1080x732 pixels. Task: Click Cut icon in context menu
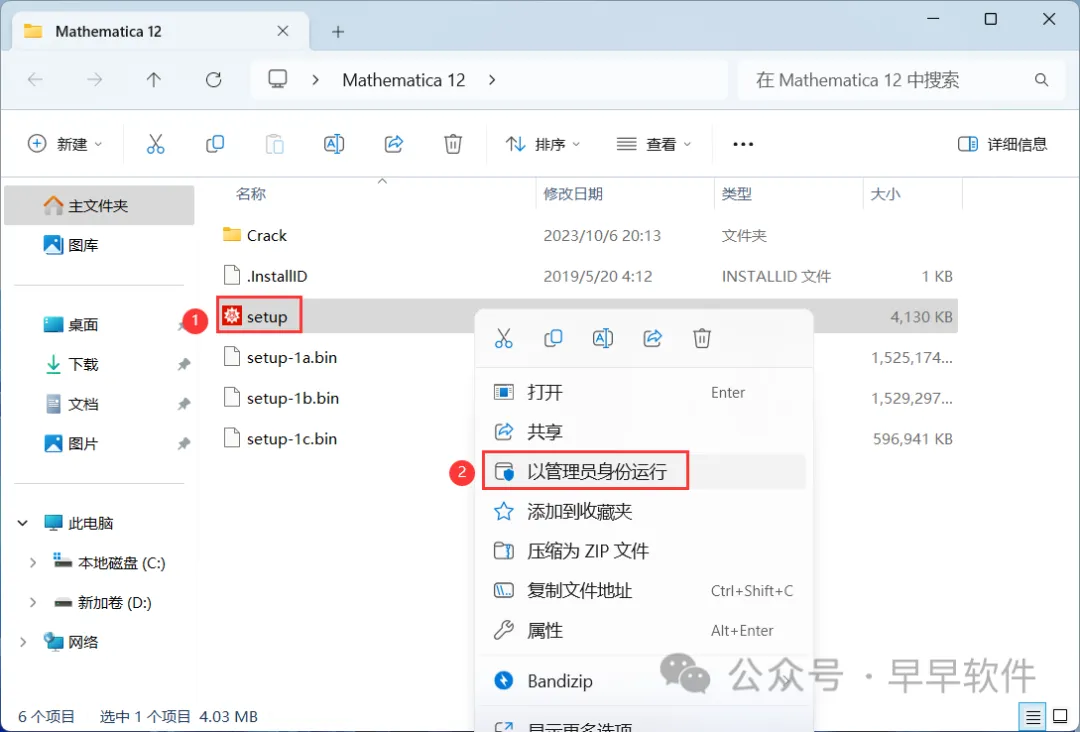[x=503, y=338]
